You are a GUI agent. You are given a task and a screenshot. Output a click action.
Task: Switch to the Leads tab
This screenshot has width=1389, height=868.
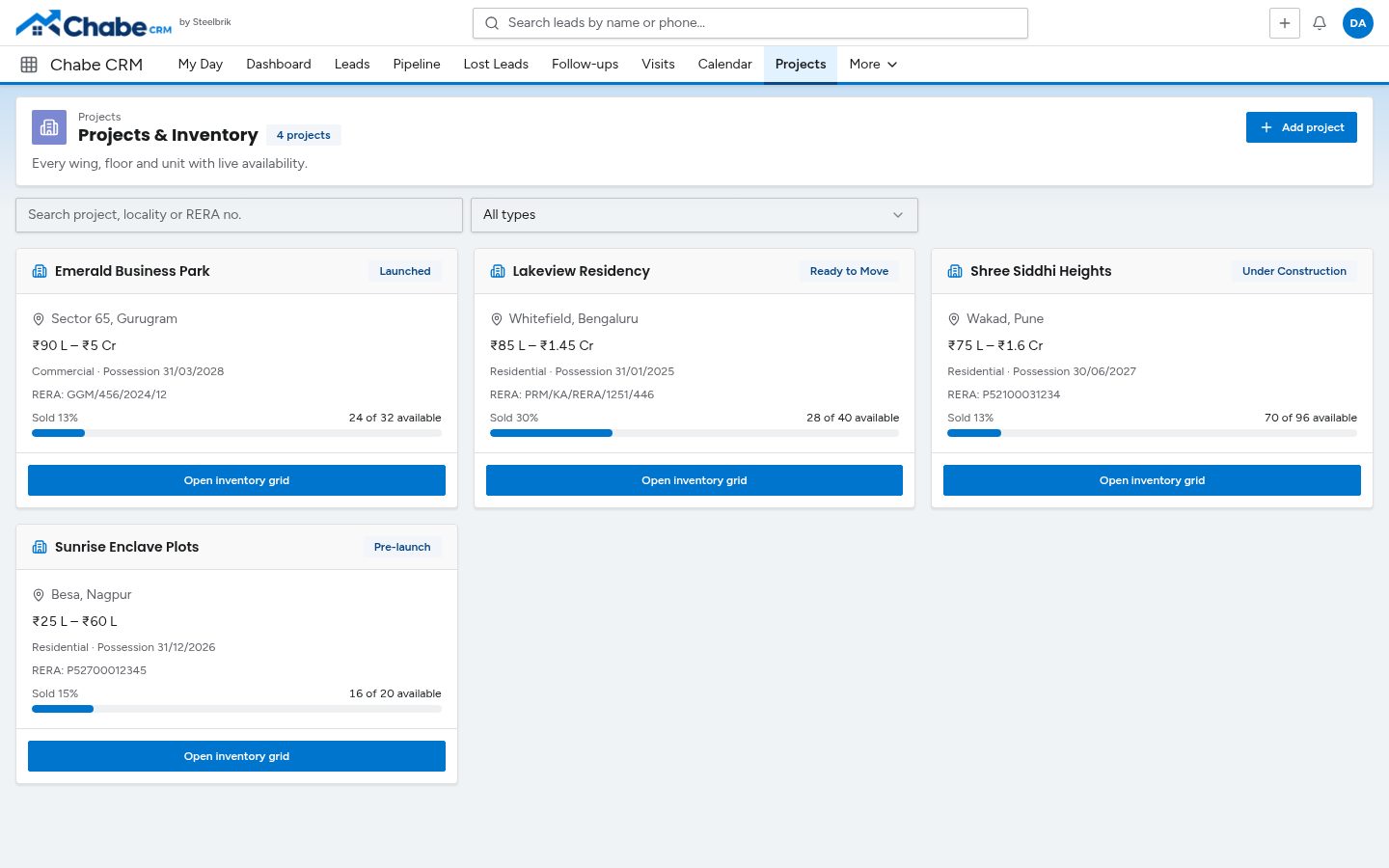tap(352, 65)
